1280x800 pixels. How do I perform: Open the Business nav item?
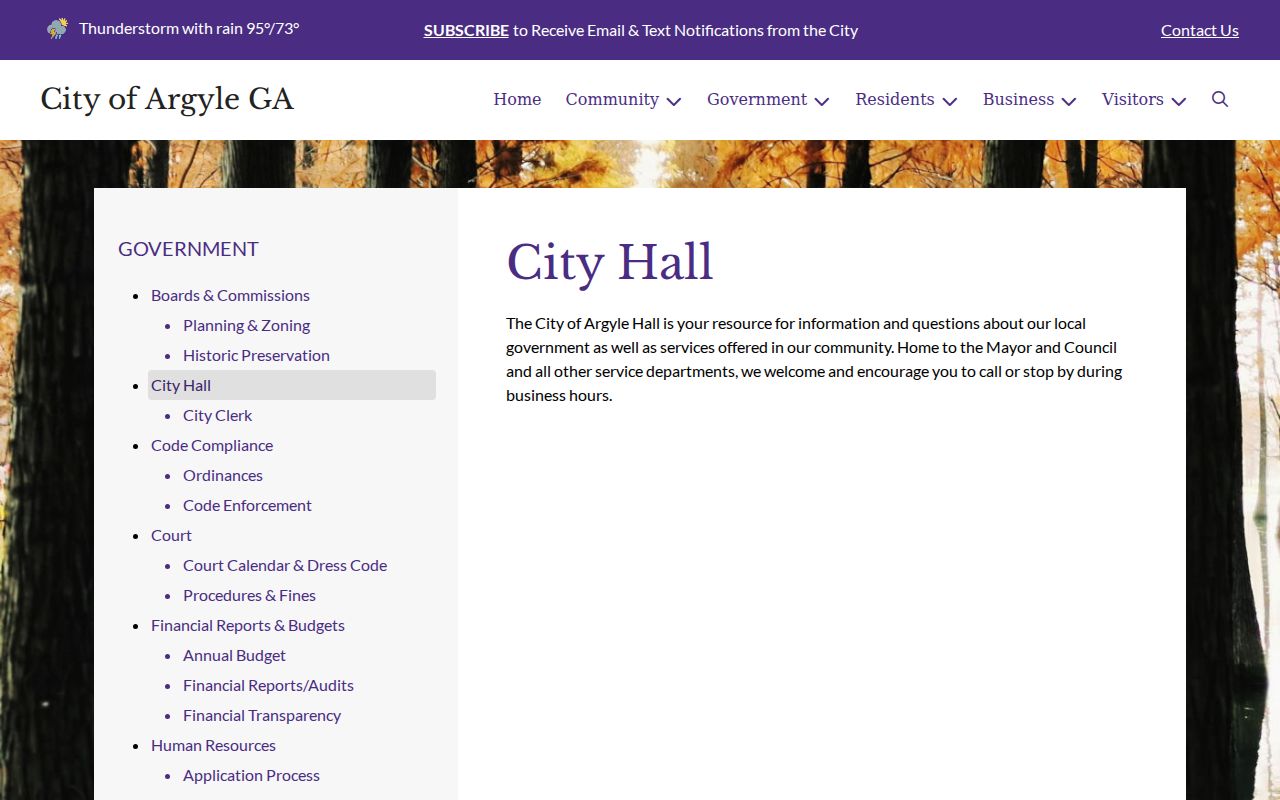1018,99
